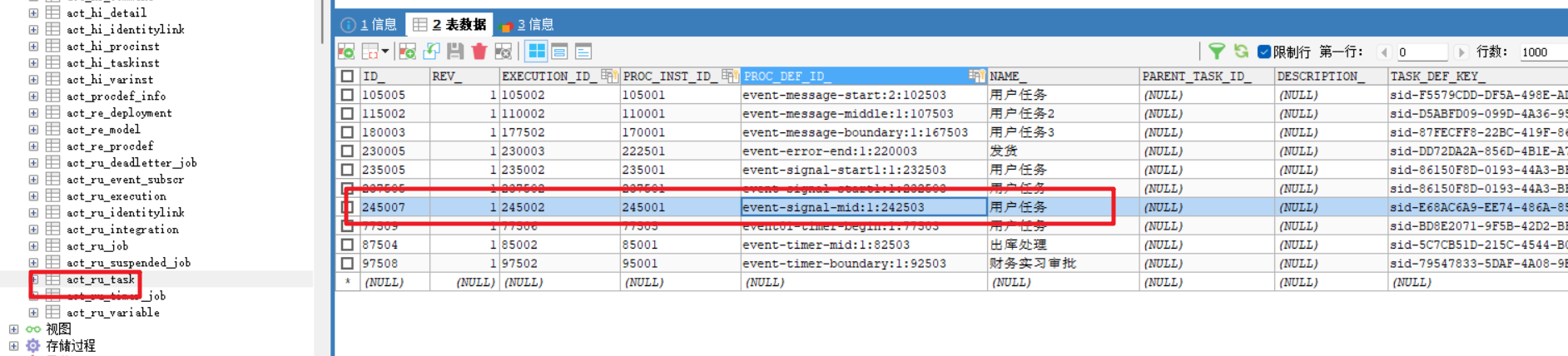The image size is (1568, 356).
Task: Click the previous page arrow button
Action: (x=1384, y=52)
